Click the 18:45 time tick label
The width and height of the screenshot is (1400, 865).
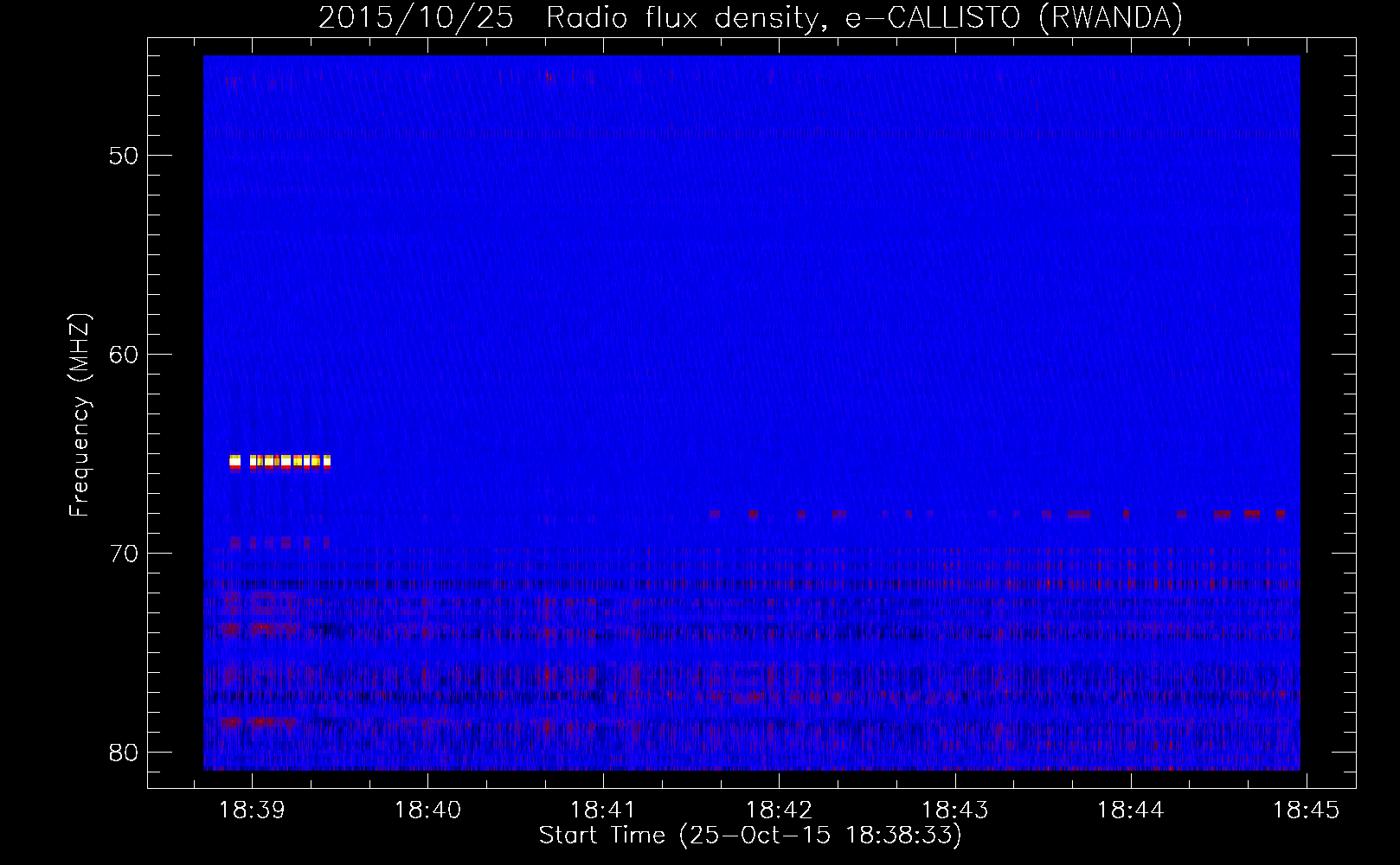(1306, 810)
